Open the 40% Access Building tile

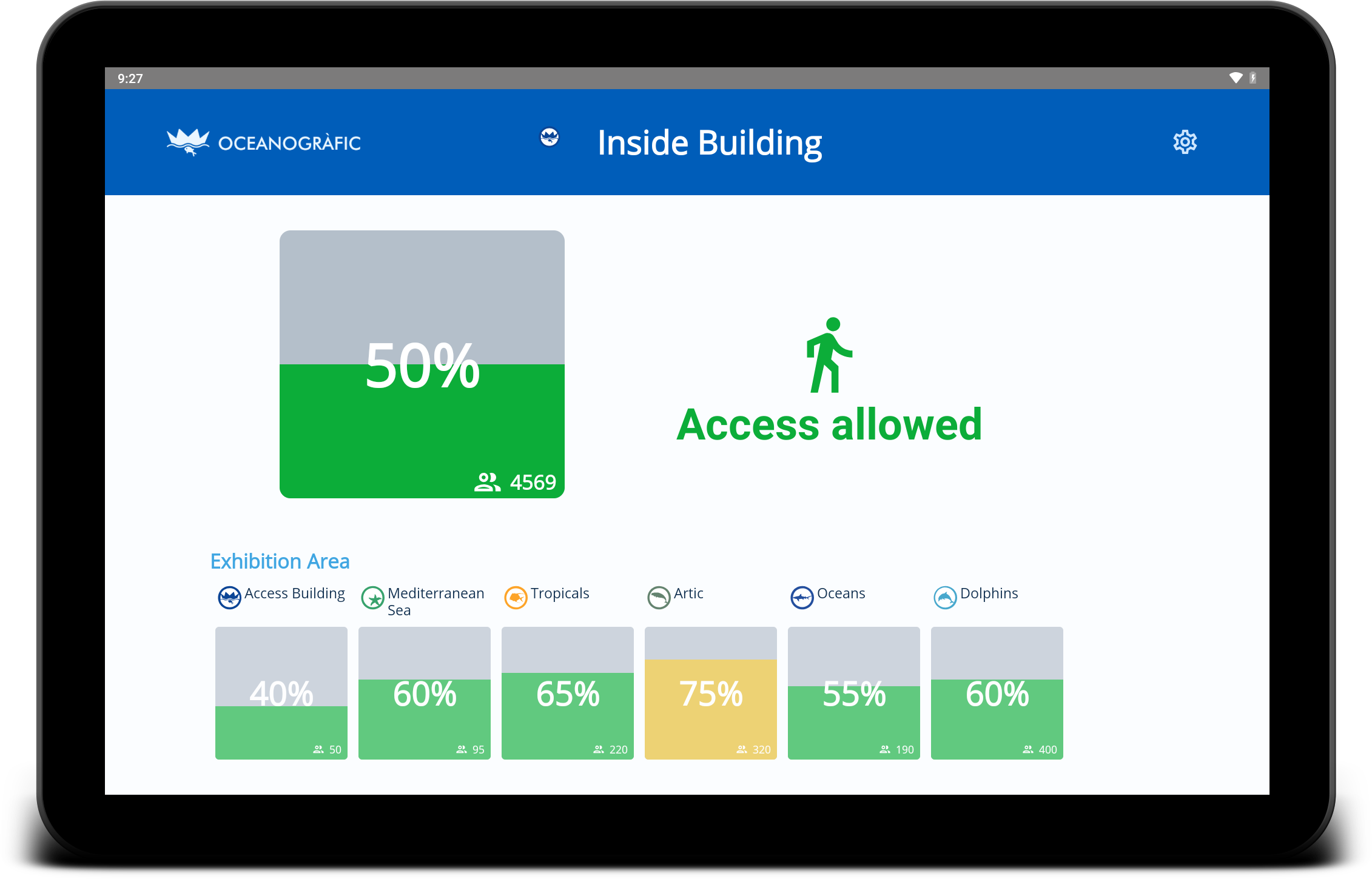point(281,693)
